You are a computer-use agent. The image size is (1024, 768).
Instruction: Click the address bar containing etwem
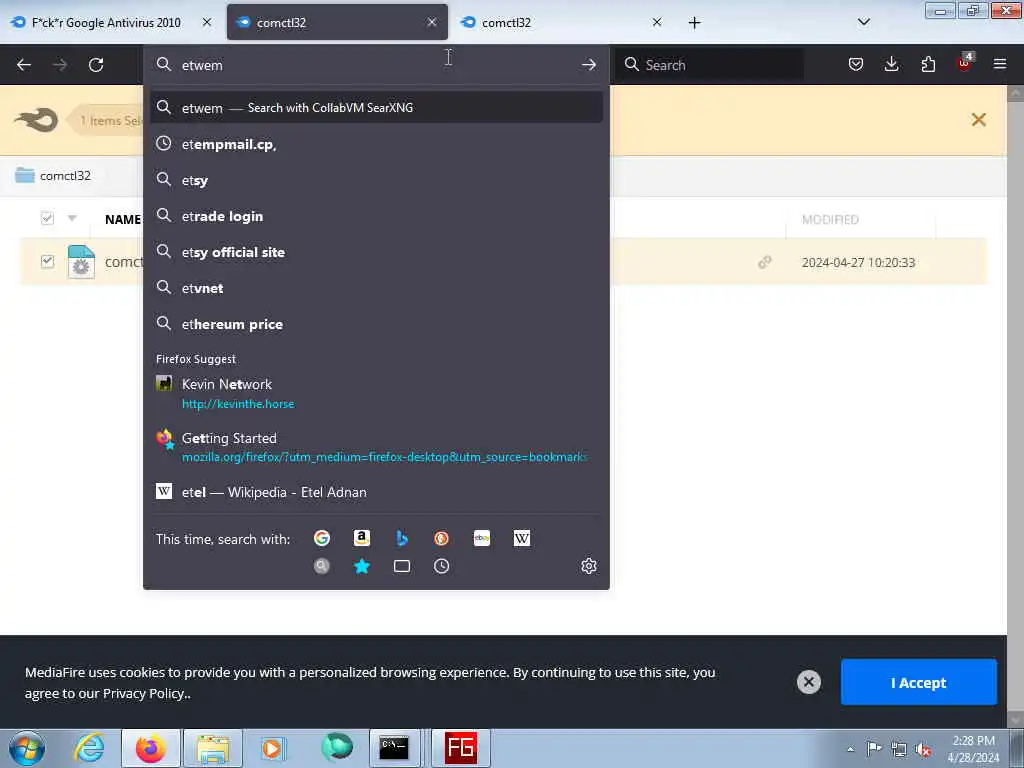pos(376,65)
